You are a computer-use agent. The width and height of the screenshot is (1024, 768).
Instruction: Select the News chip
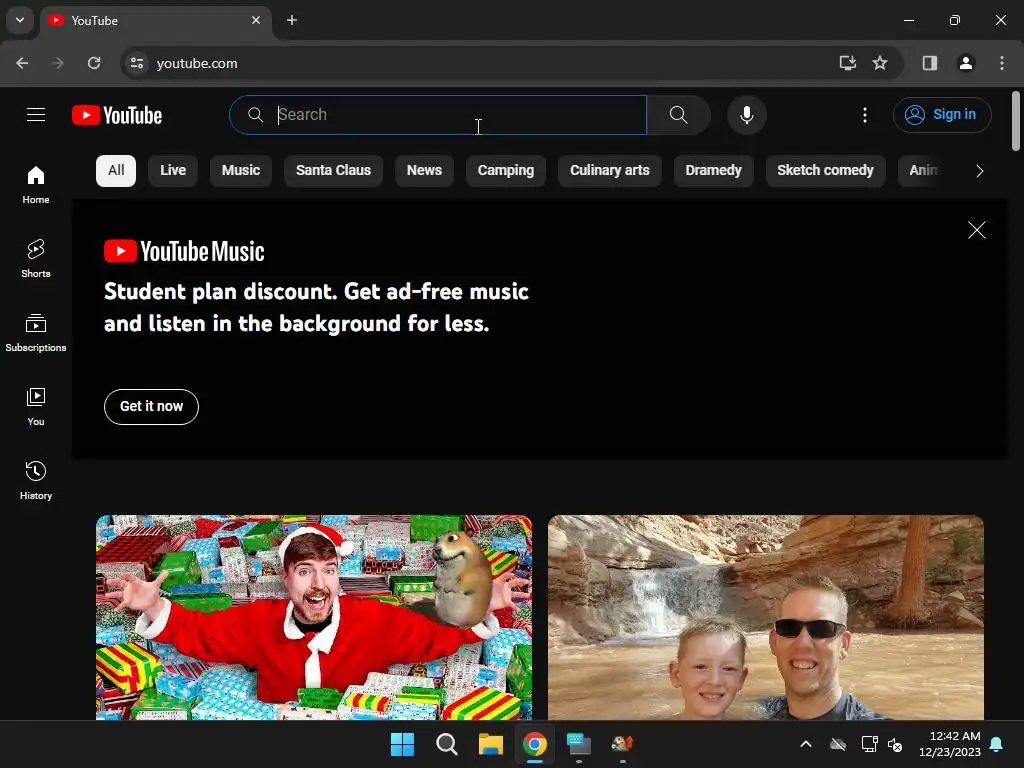click(x=424, y=171)
